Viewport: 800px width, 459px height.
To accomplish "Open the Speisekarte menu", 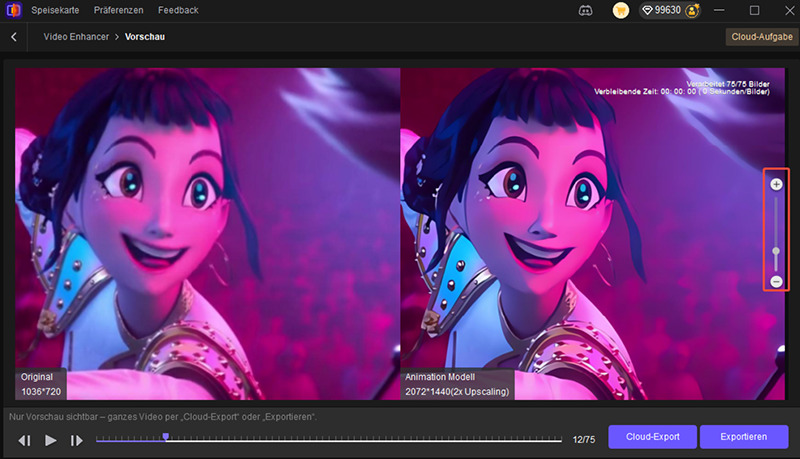I will pyautogui.click(x=54, y=10).
